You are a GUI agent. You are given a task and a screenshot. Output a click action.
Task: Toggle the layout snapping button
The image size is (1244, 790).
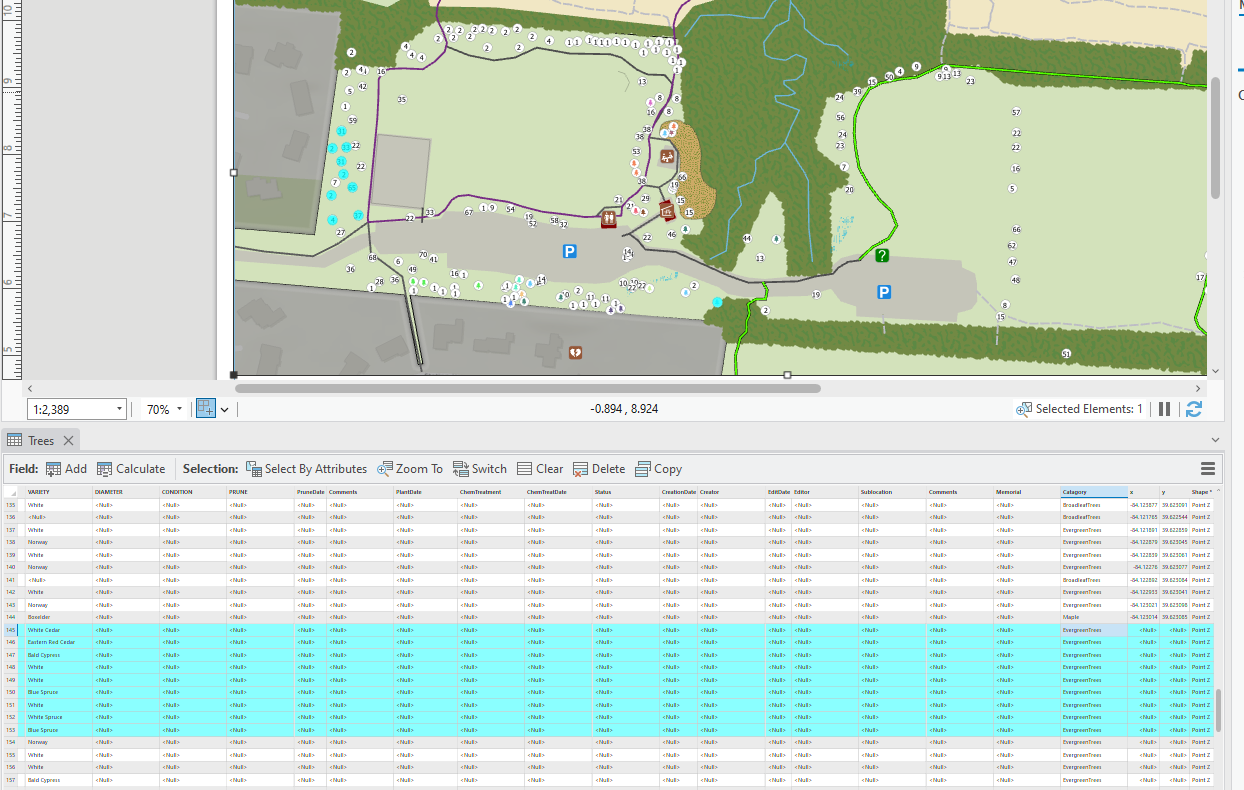click(206, 409)
